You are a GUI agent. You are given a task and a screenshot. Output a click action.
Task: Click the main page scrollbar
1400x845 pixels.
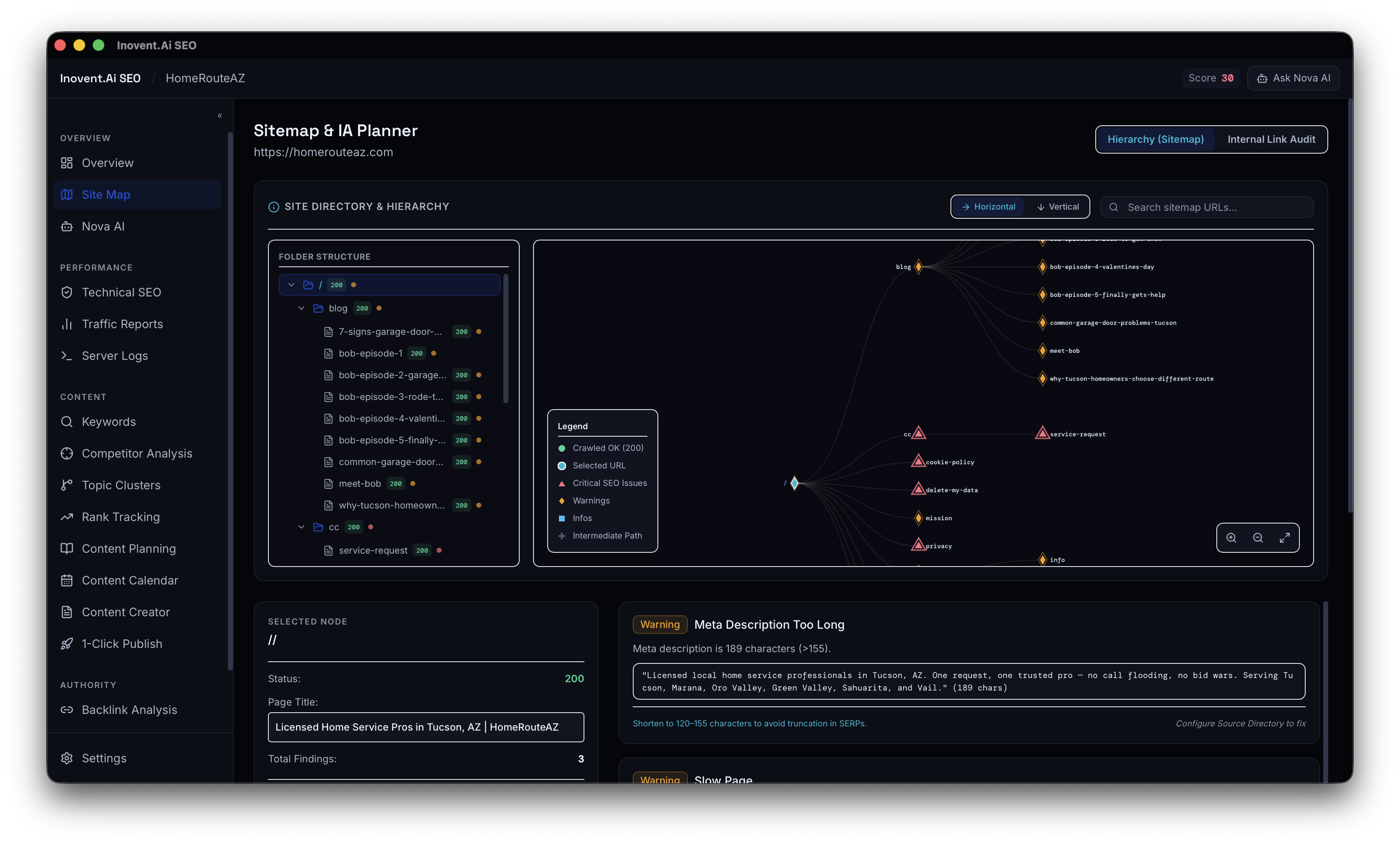point(1350,306)
